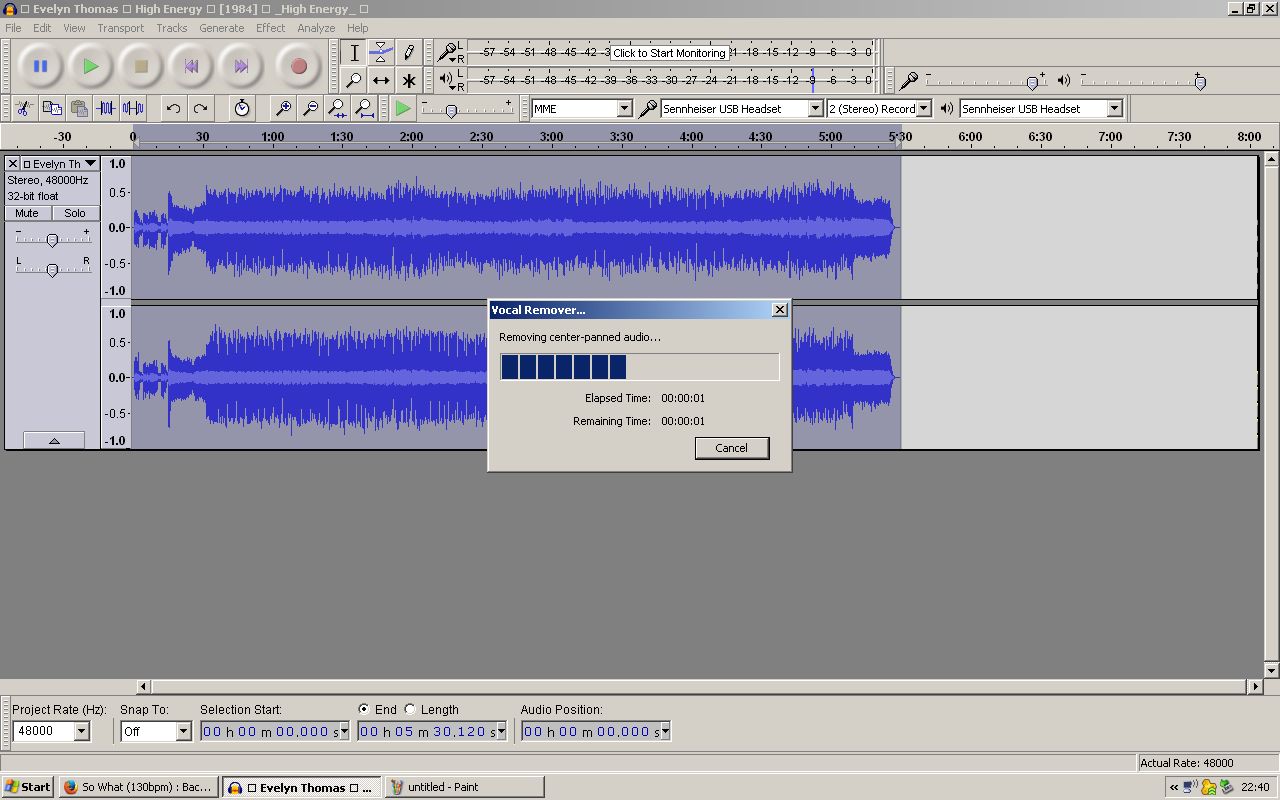1280x800 pixels.
Task: Skip to End of the track
Action: click(241, 67)
